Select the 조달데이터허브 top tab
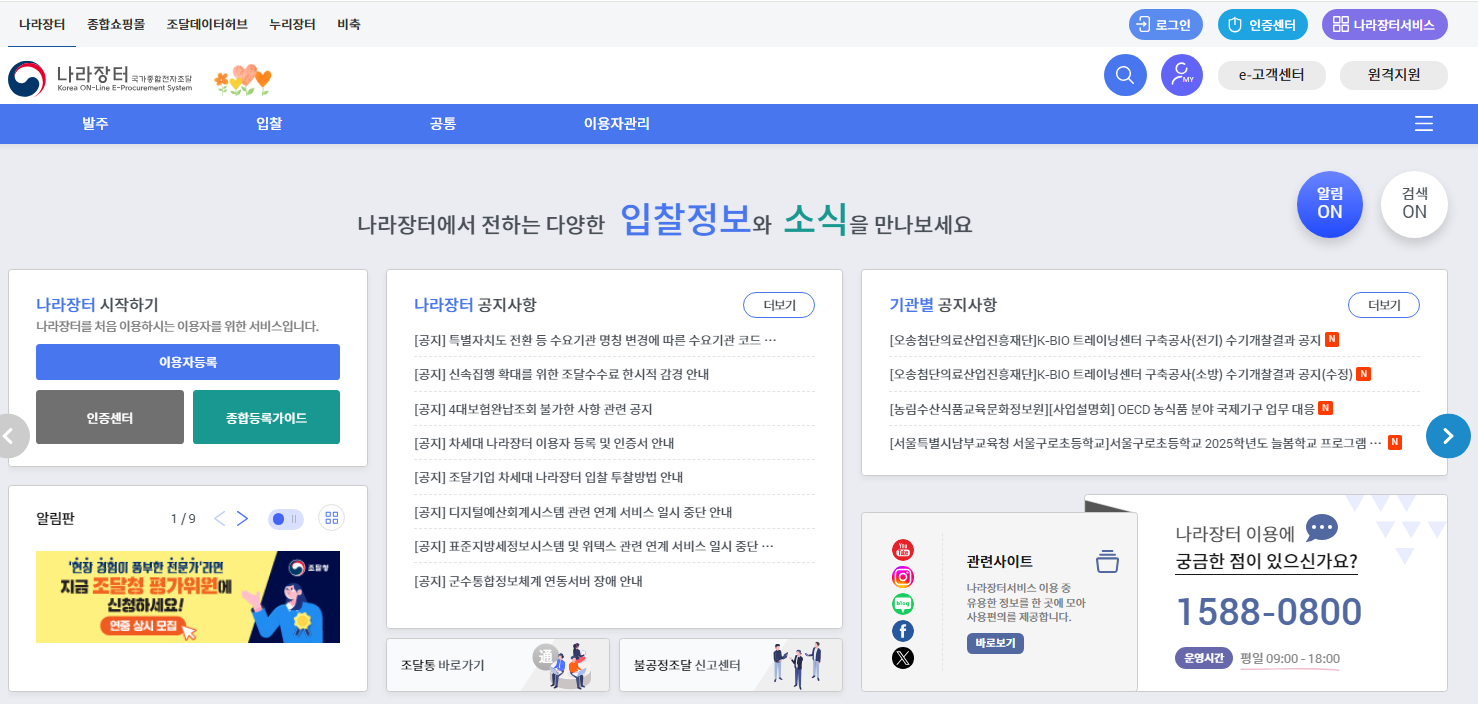 (207, 24)
